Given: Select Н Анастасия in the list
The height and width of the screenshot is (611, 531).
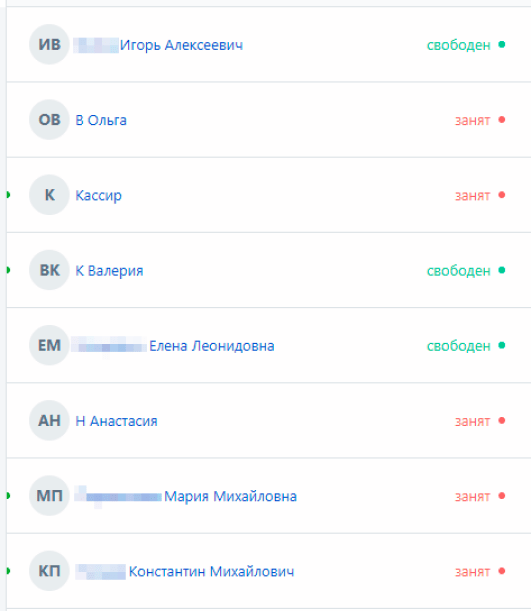Looking at the screenshot, I should coord(116,421).
